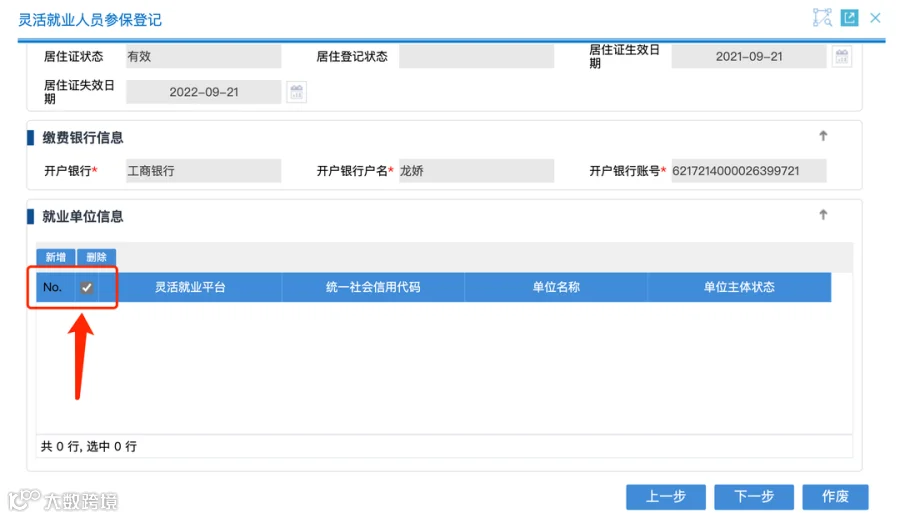Open the pop-out window icon
The image size is (900, 518).
[x=849, y=17]
